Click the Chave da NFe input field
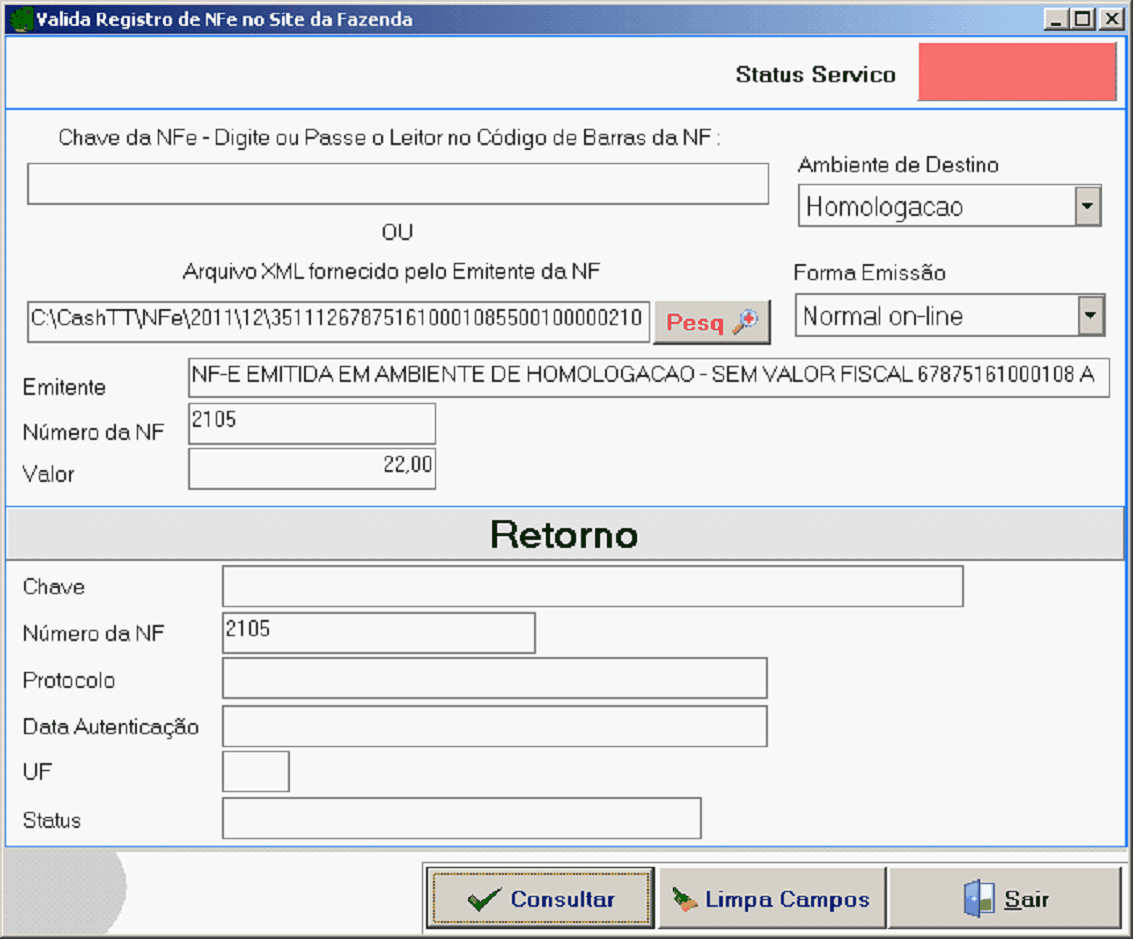1134x940 pixels. click(397, 184)
